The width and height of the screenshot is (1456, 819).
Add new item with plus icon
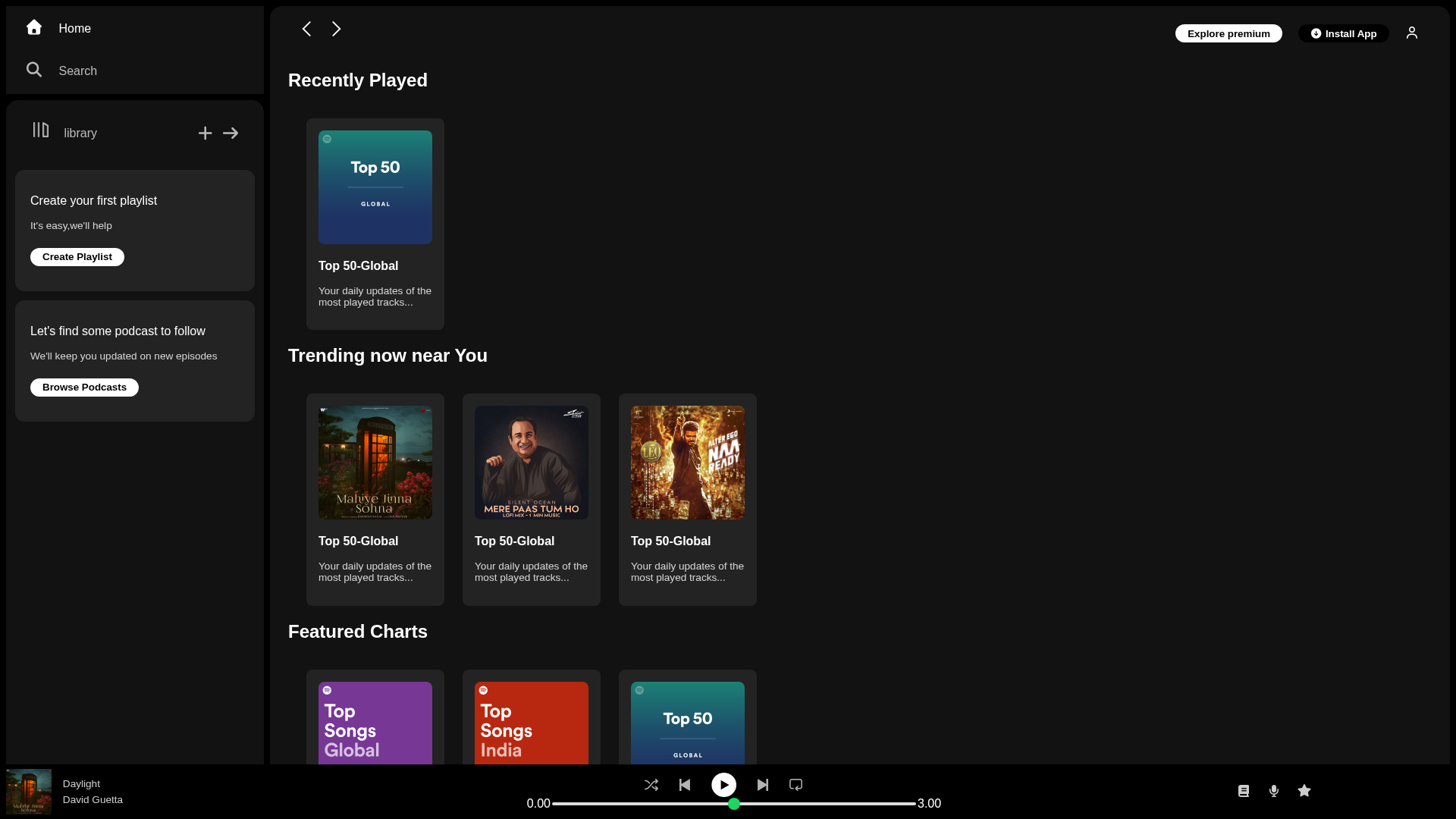[x=205, y=133]
